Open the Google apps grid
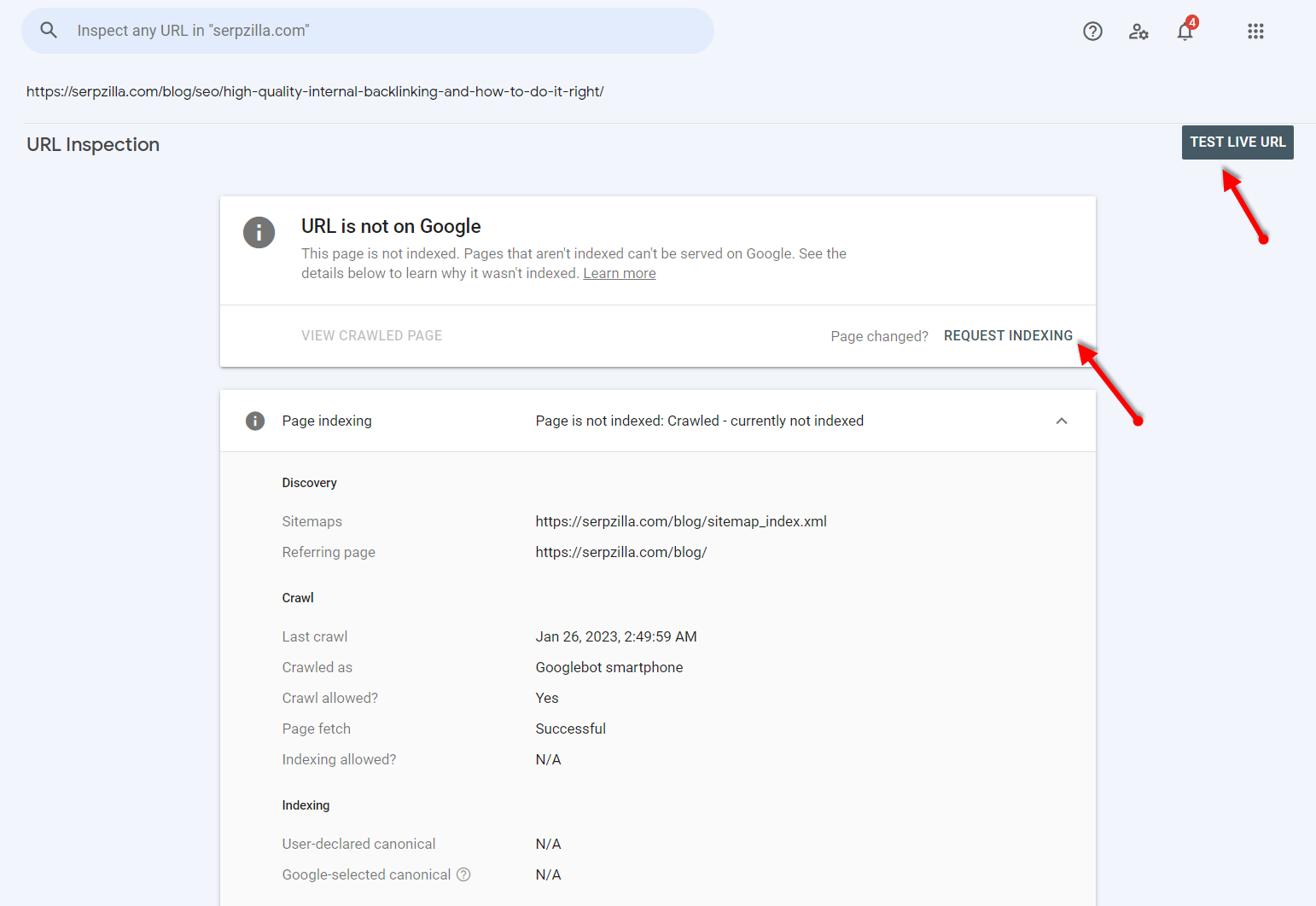 pos(1255,32)
